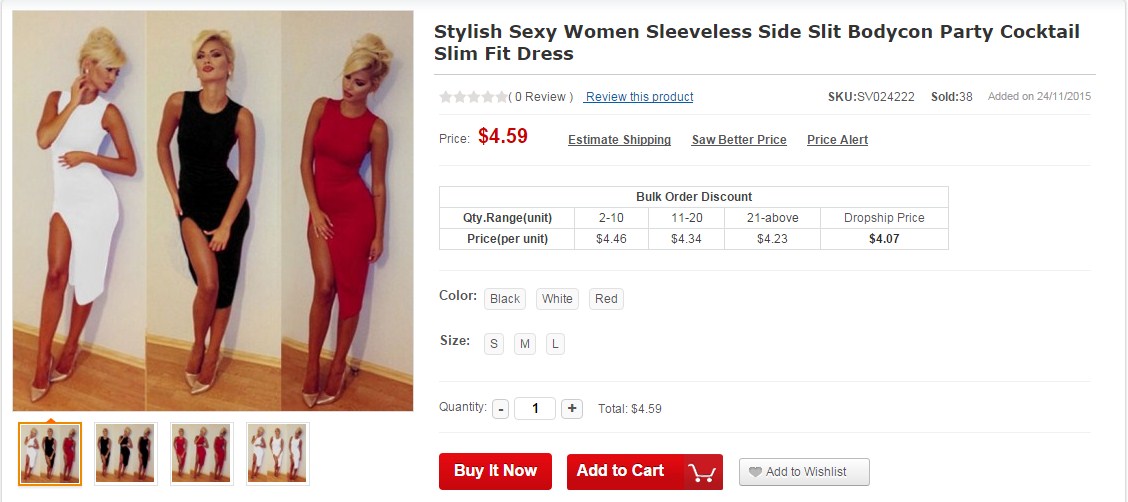This screenshot has height=502, width=1128.
Task: Select the Black color option
Action: [x=505, y=299]
